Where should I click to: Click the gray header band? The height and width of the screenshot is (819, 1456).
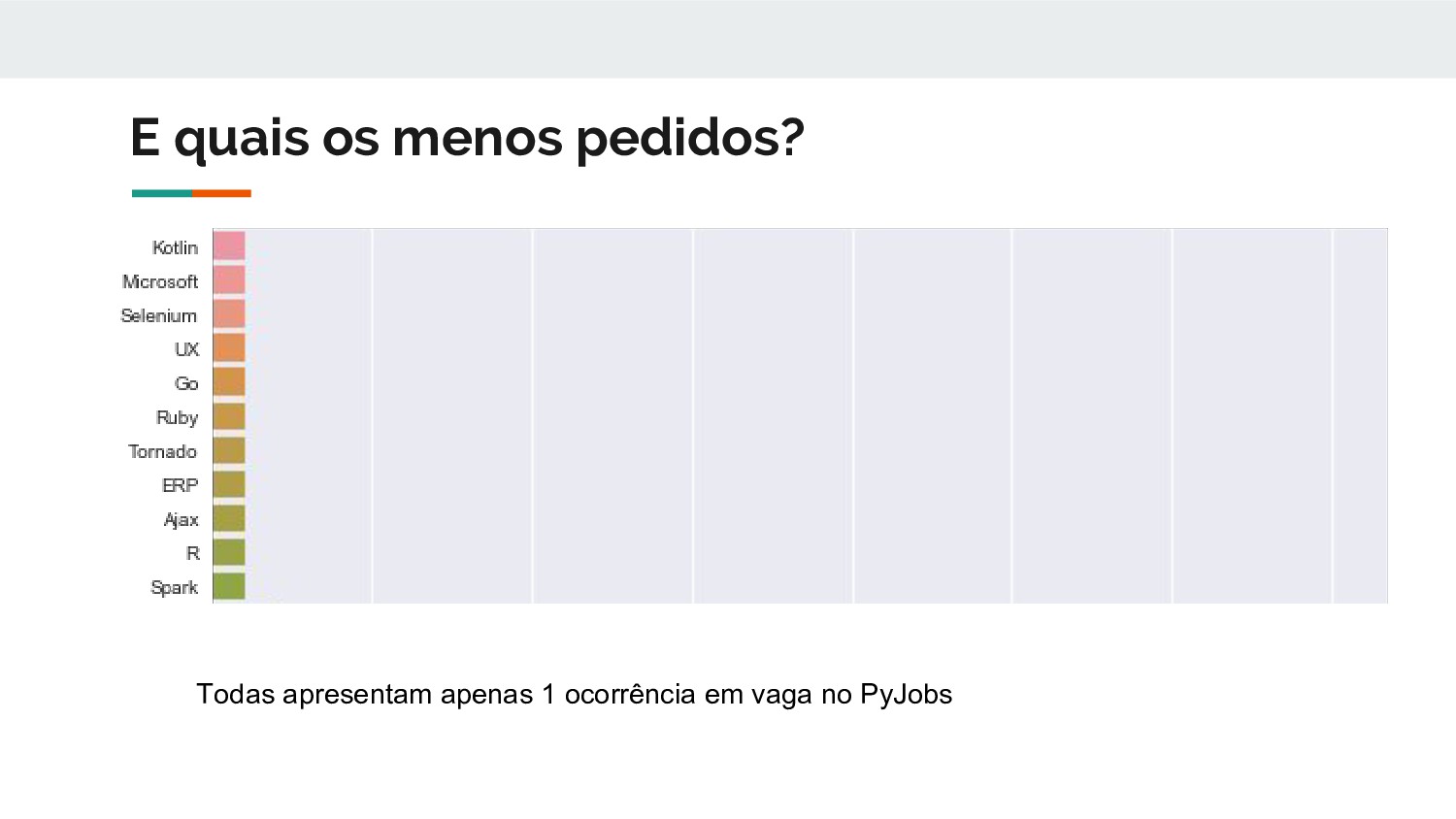pyautogui.click(x=728, y=39)
